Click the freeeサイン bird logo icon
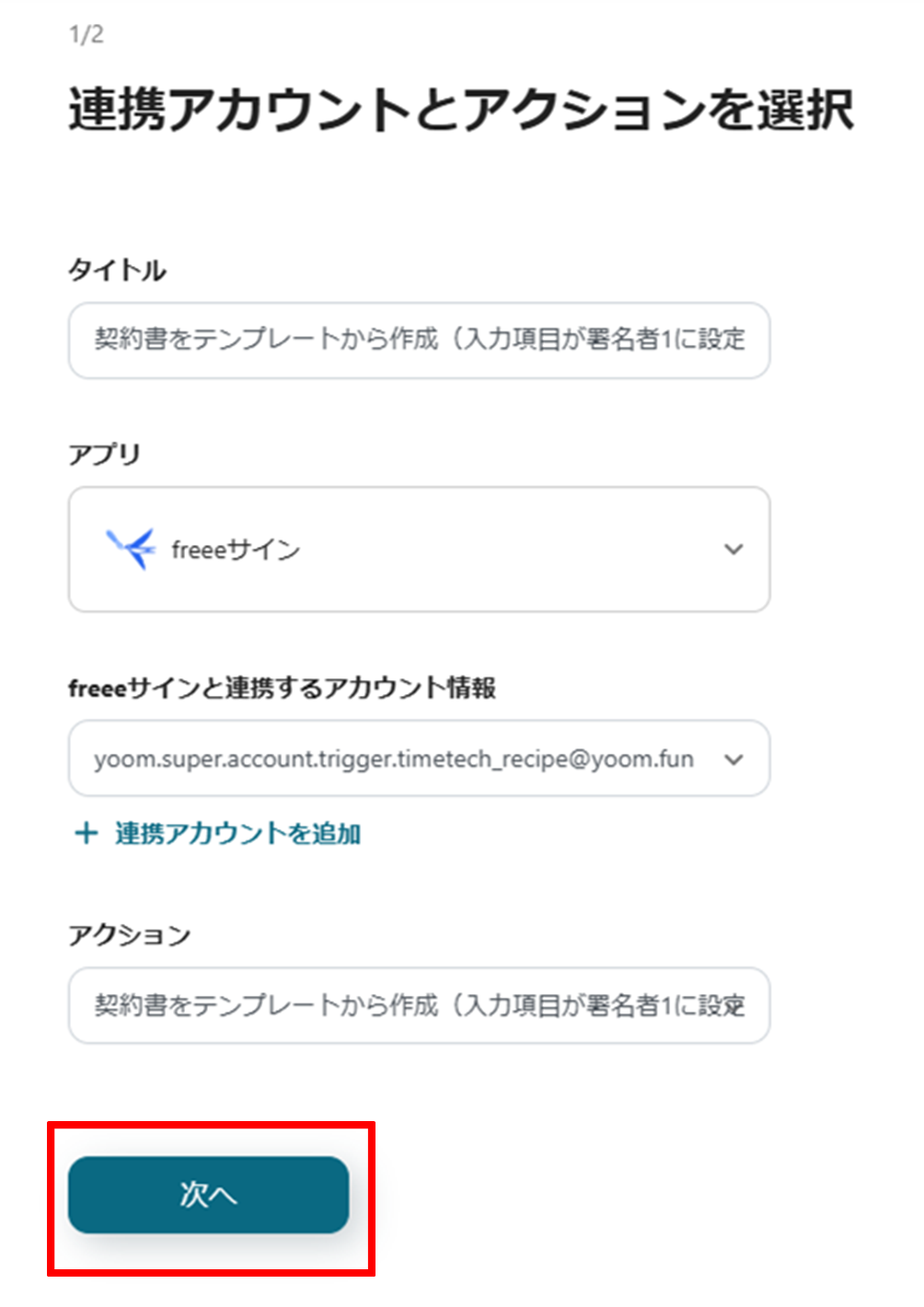This screenshot has width=924, height=1307. click(131, 549)
